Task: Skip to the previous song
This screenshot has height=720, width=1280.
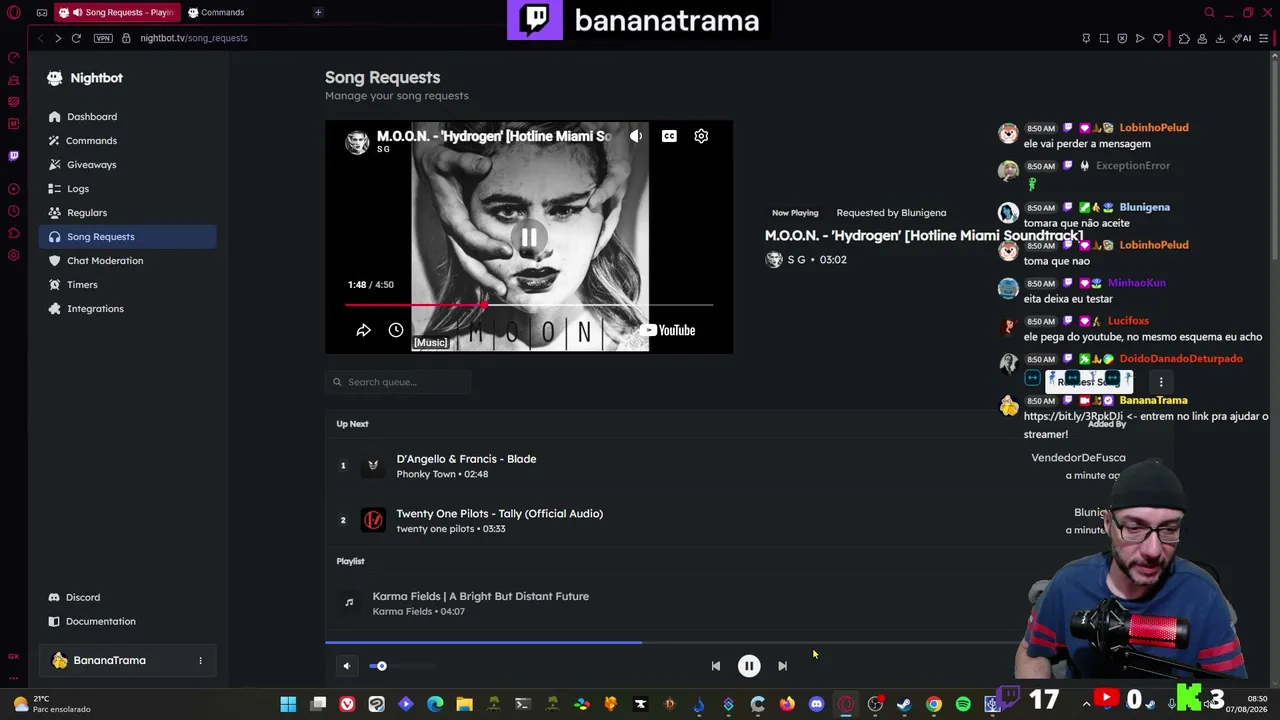Action: pos(715,666)
